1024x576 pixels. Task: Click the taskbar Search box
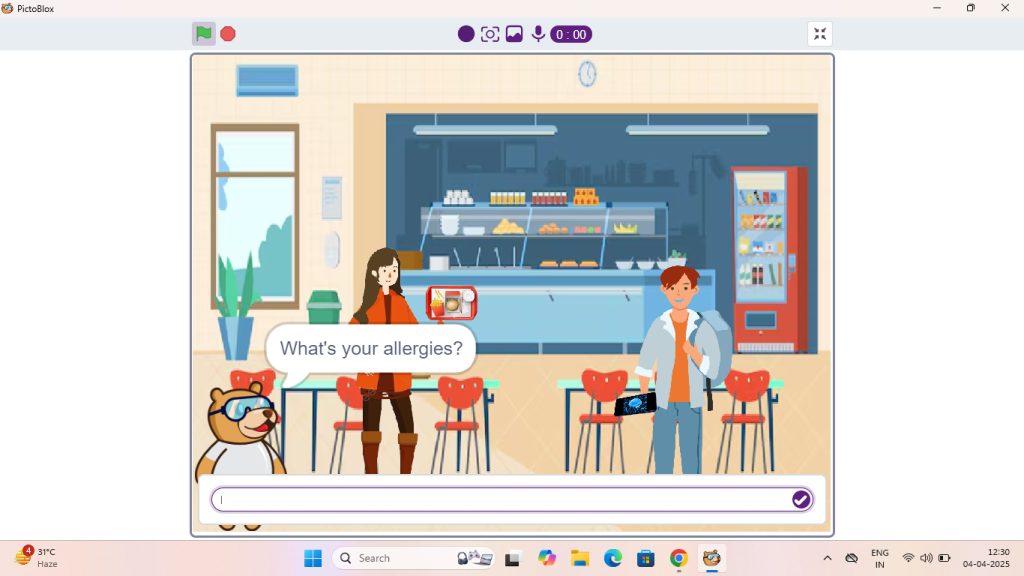pos(413,558)
